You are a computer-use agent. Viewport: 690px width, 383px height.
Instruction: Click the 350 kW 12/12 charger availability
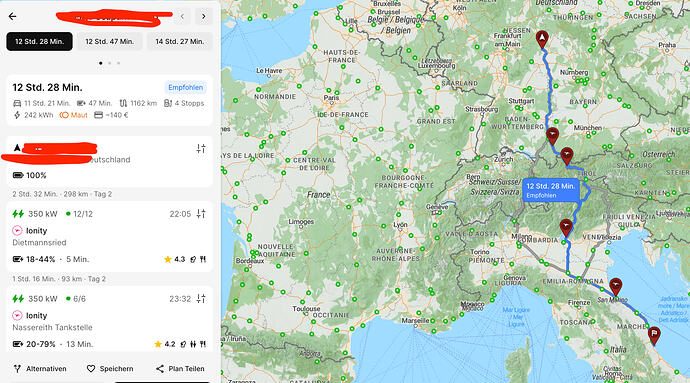pos(53,214)
